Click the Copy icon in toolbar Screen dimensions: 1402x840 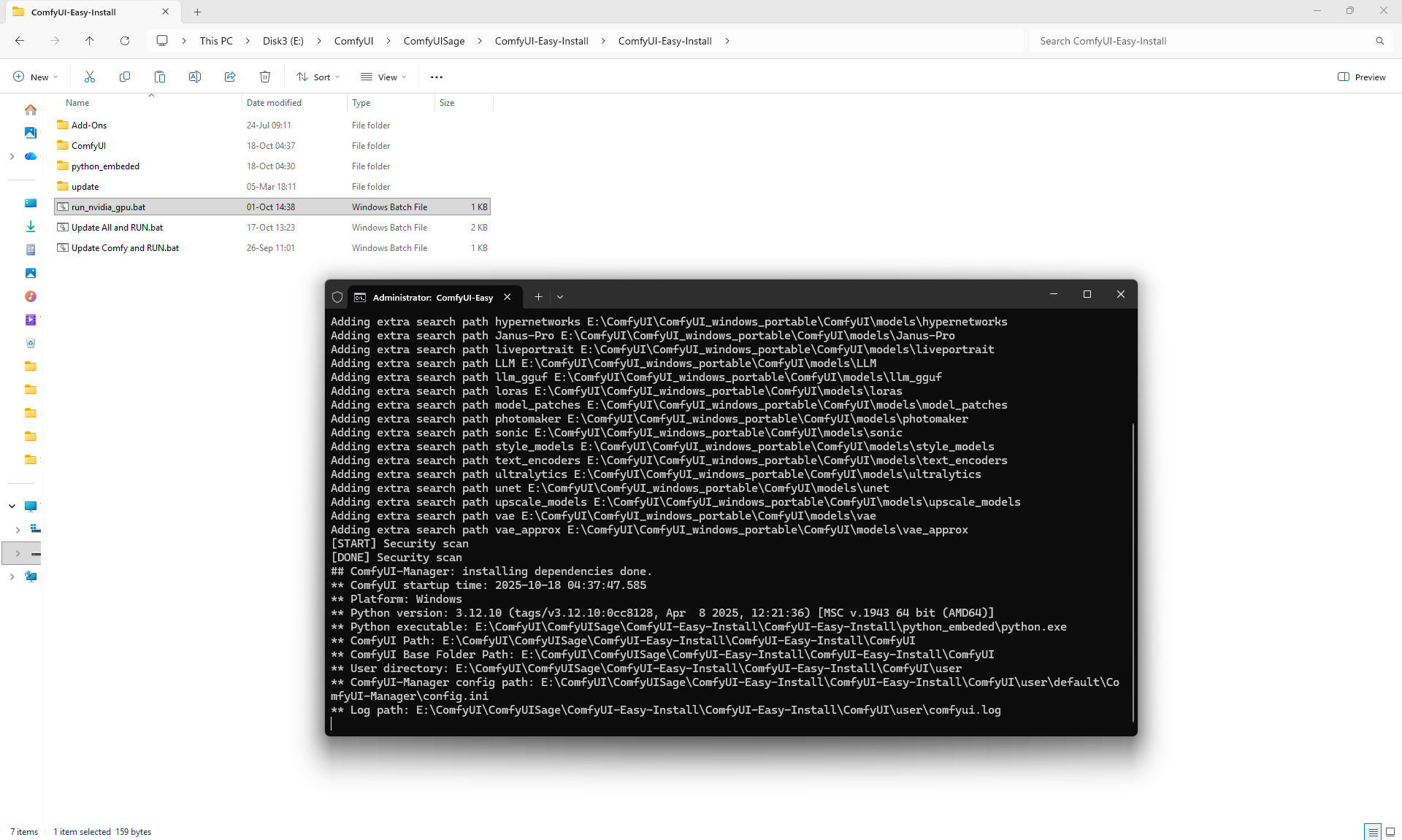[125, 77]
